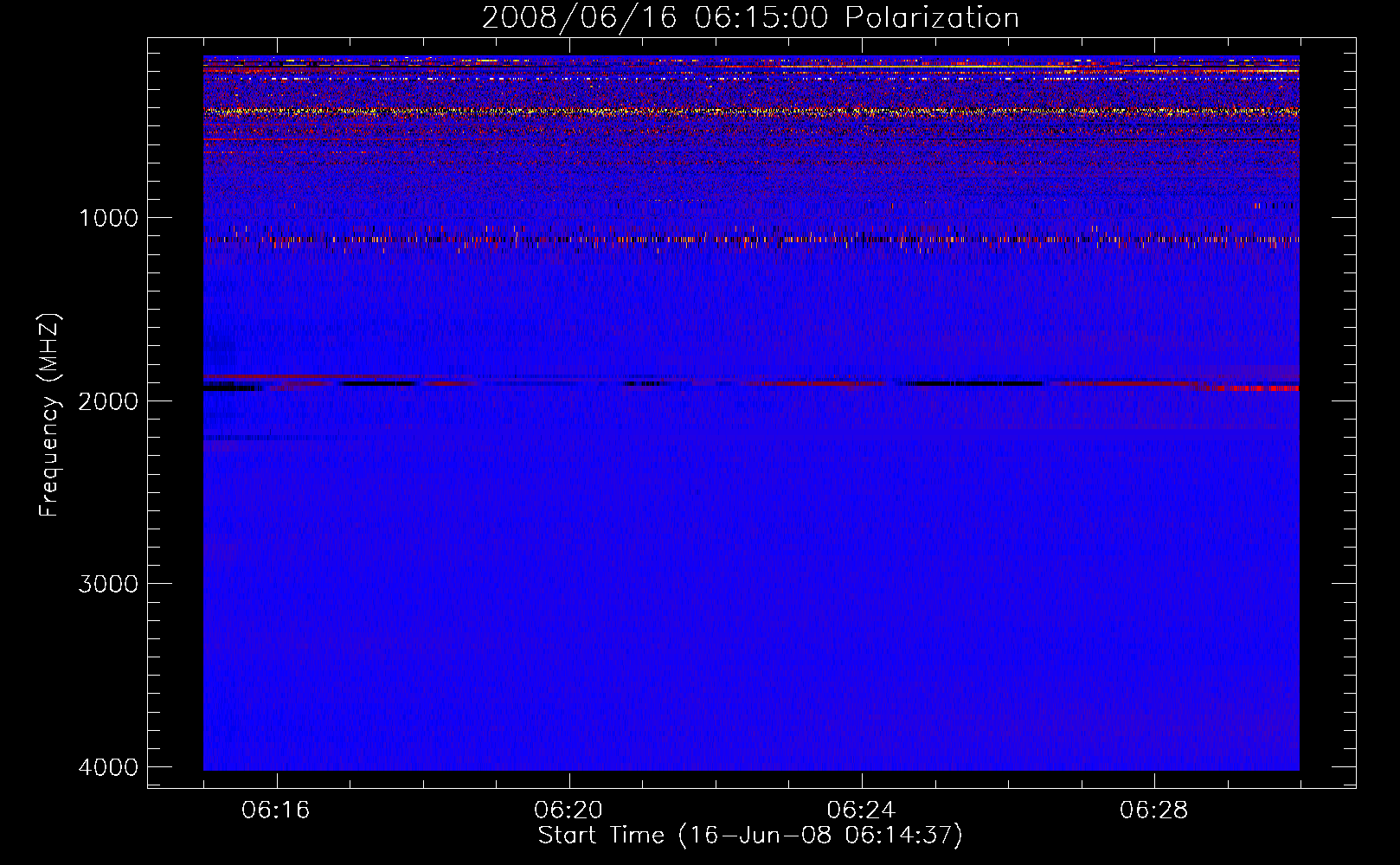The image size is (1400, 865).
Task: Click the 06:16 time tick label
Action: (x=276, y=811)
